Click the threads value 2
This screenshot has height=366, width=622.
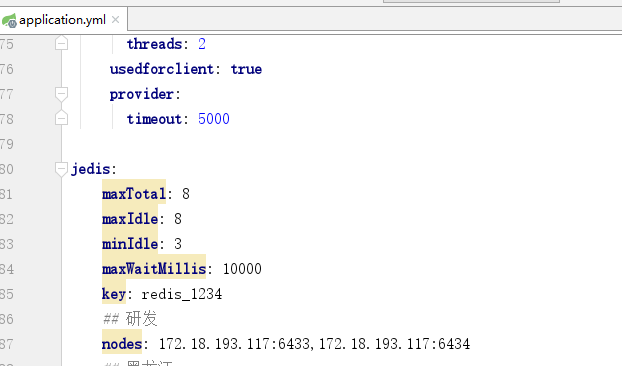(x=202, y=44)
